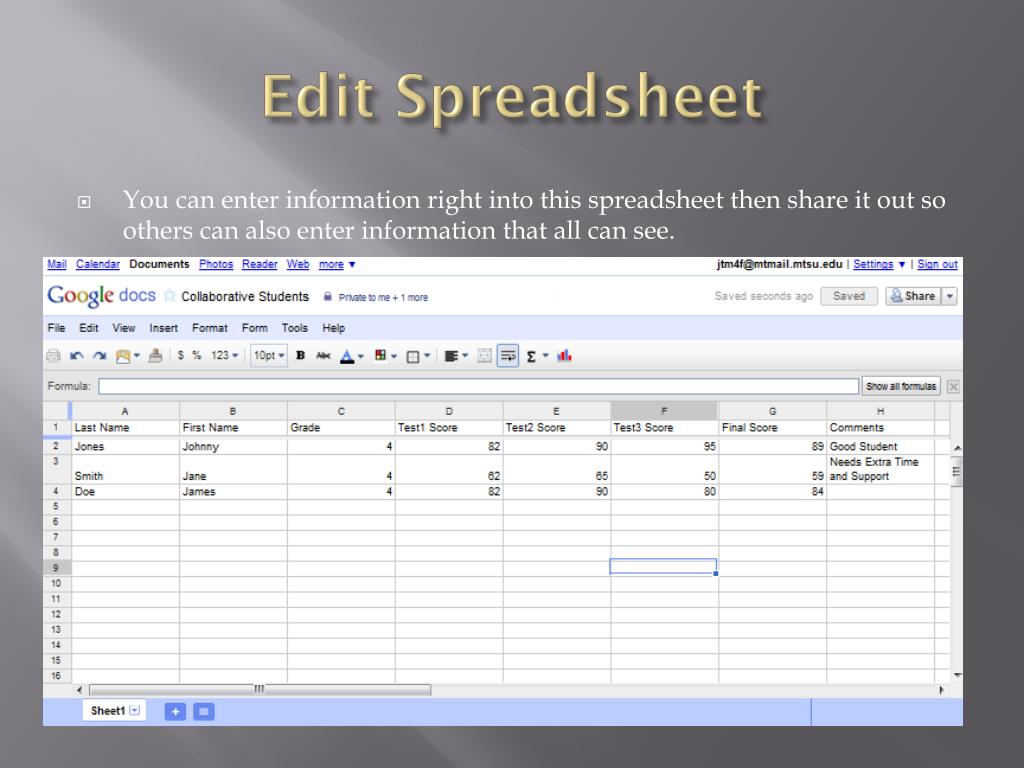Close the formula bar with X
The height and width of the screenshot is (768, 1024).
953,387
